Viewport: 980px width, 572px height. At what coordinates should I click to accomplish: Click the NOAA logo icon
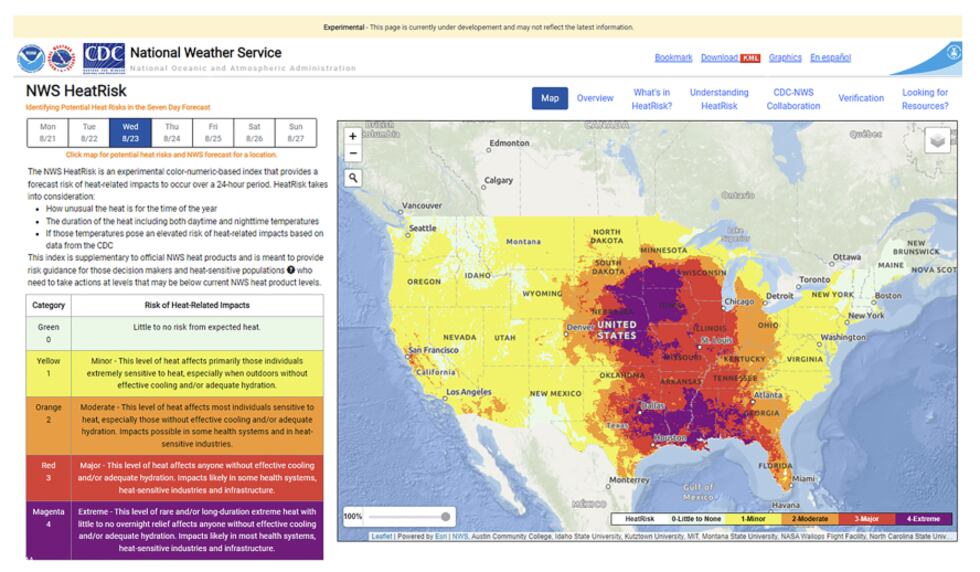31,58
